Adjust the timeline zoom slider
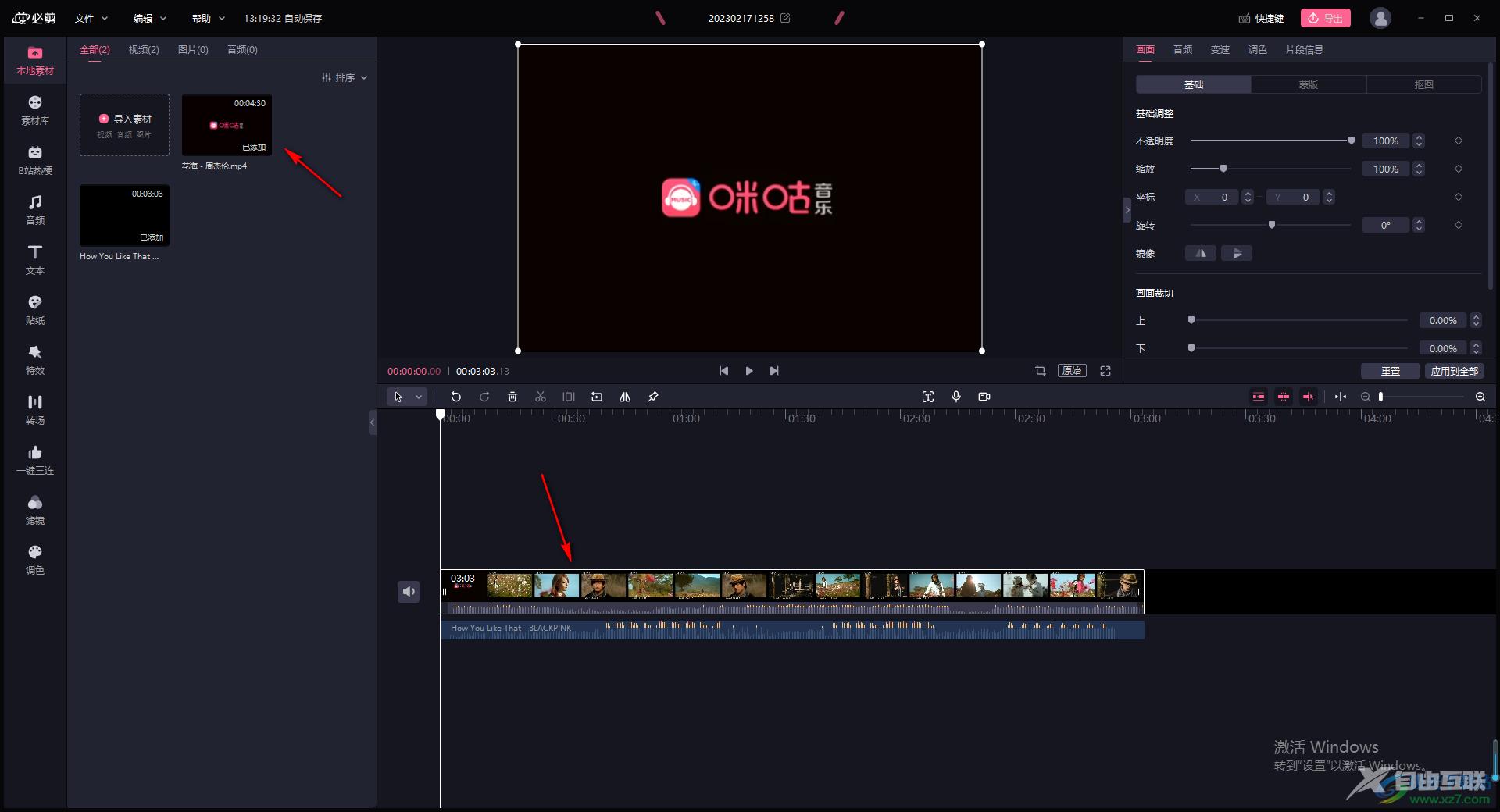The height and width of the screenshot is (812, 1500). point(1422,397)
